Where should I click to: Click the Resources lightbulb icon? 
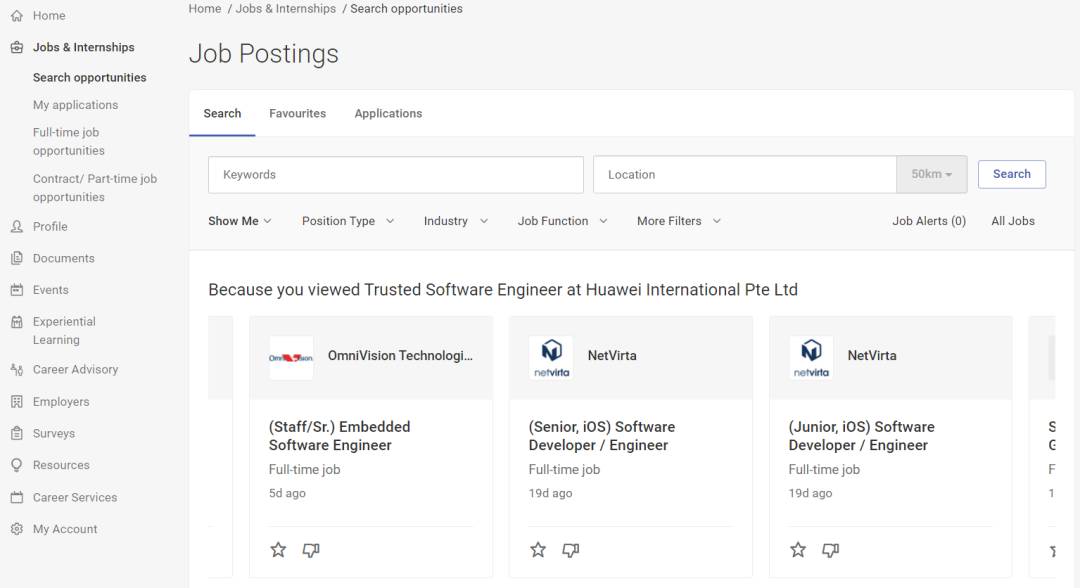[x=16, y=465]
